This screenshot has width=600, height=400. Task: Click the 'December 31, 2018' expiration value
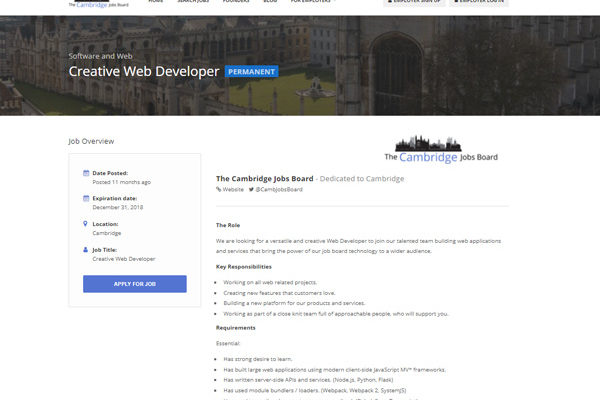click(118, 207)
